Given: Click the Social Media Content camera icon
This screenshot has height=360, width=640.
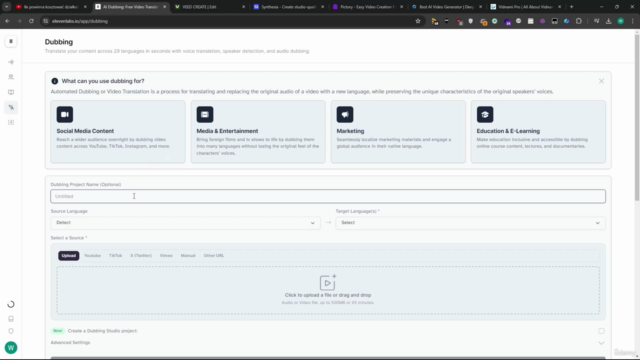Looking at the screenshot, I should click(x=65, y=115).
